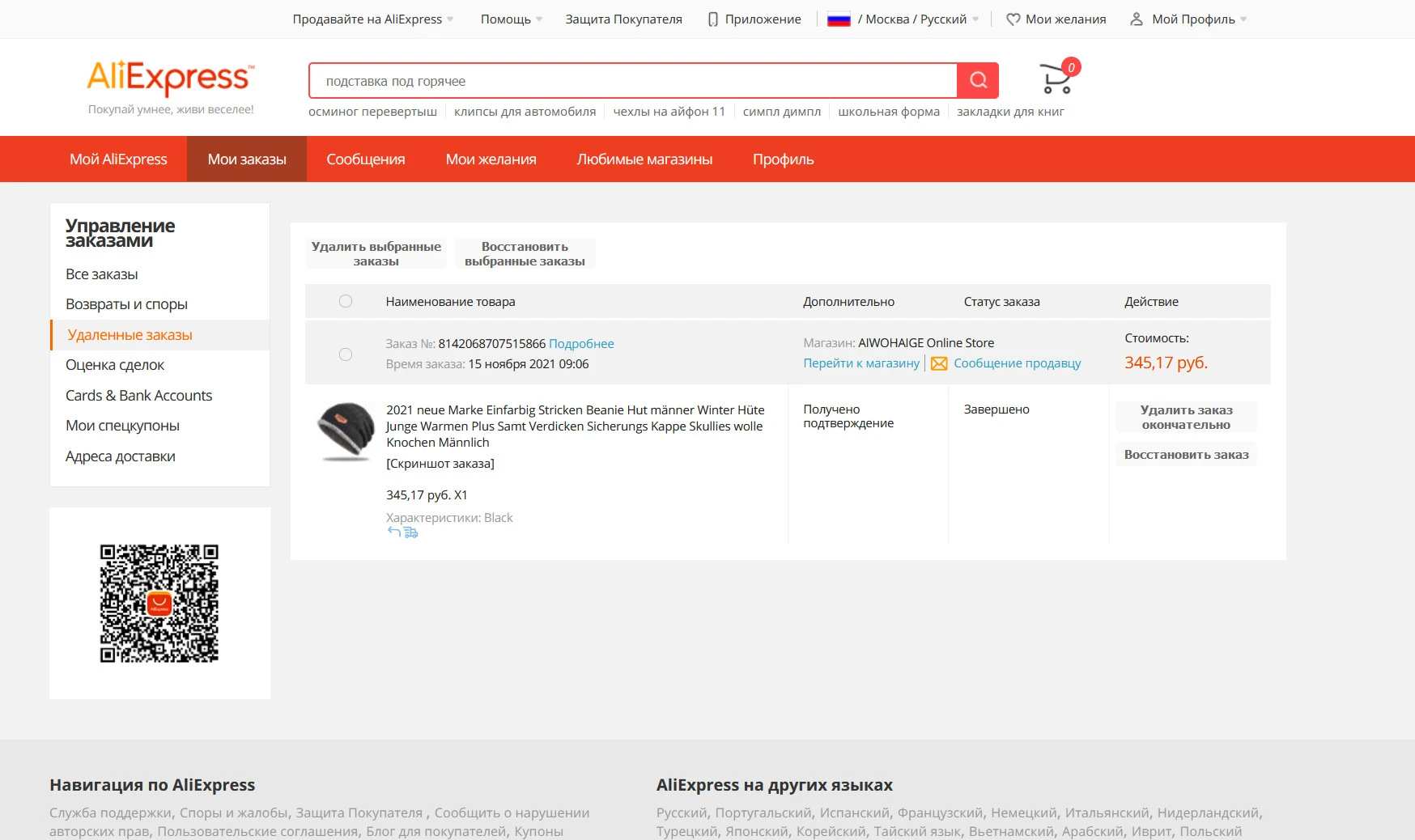Expand the Продавайте на AliExpress dropdown
Image resolution: width=1415 pixels, height=840 pixels.
point(373,19)
